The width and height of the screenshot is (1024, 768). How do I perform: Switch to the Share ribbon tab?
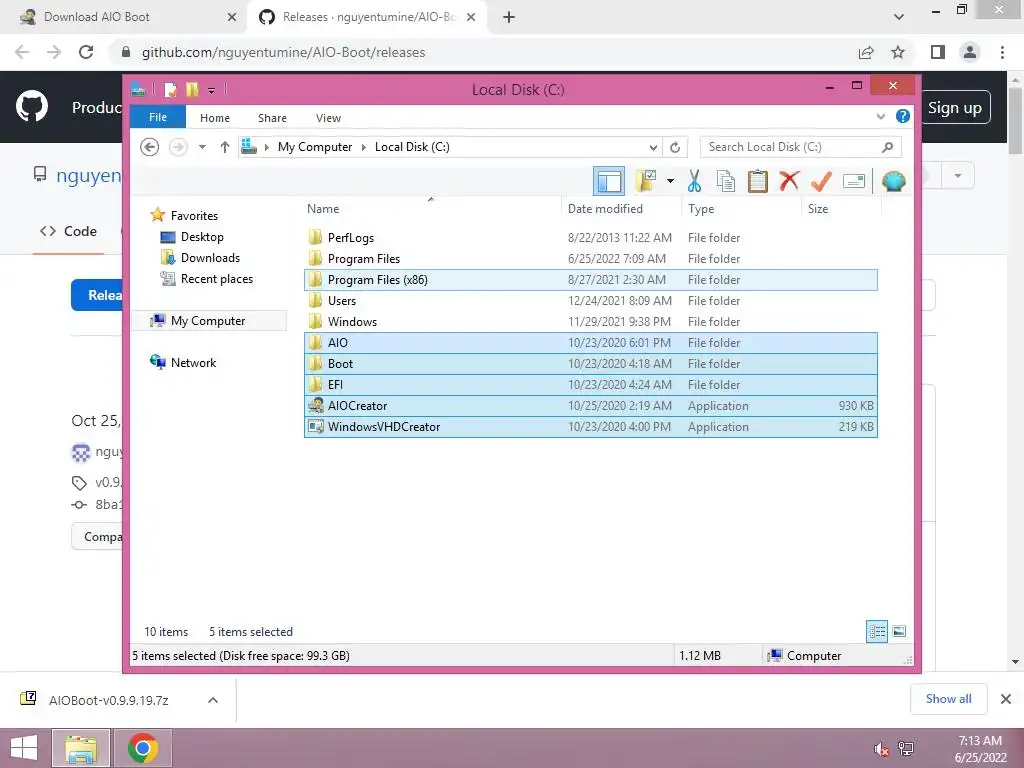[x=272, y=118]
